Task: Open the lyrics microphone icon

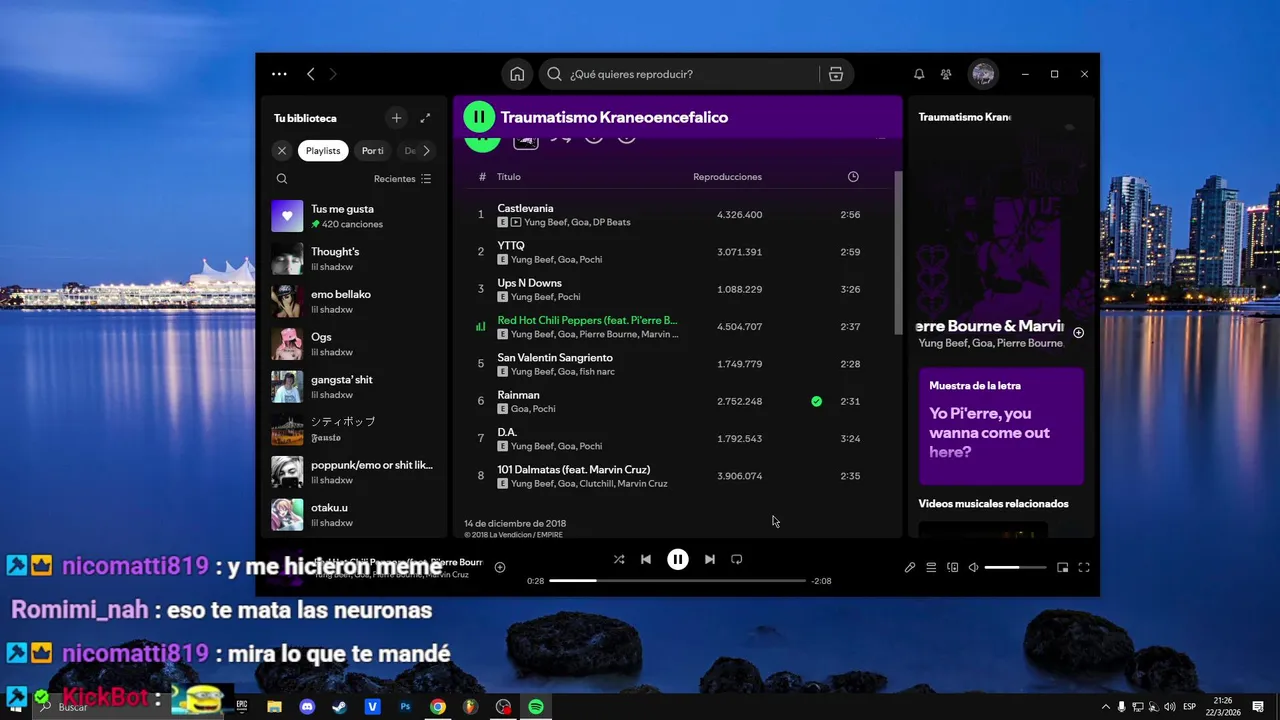Action: (910, 567)
